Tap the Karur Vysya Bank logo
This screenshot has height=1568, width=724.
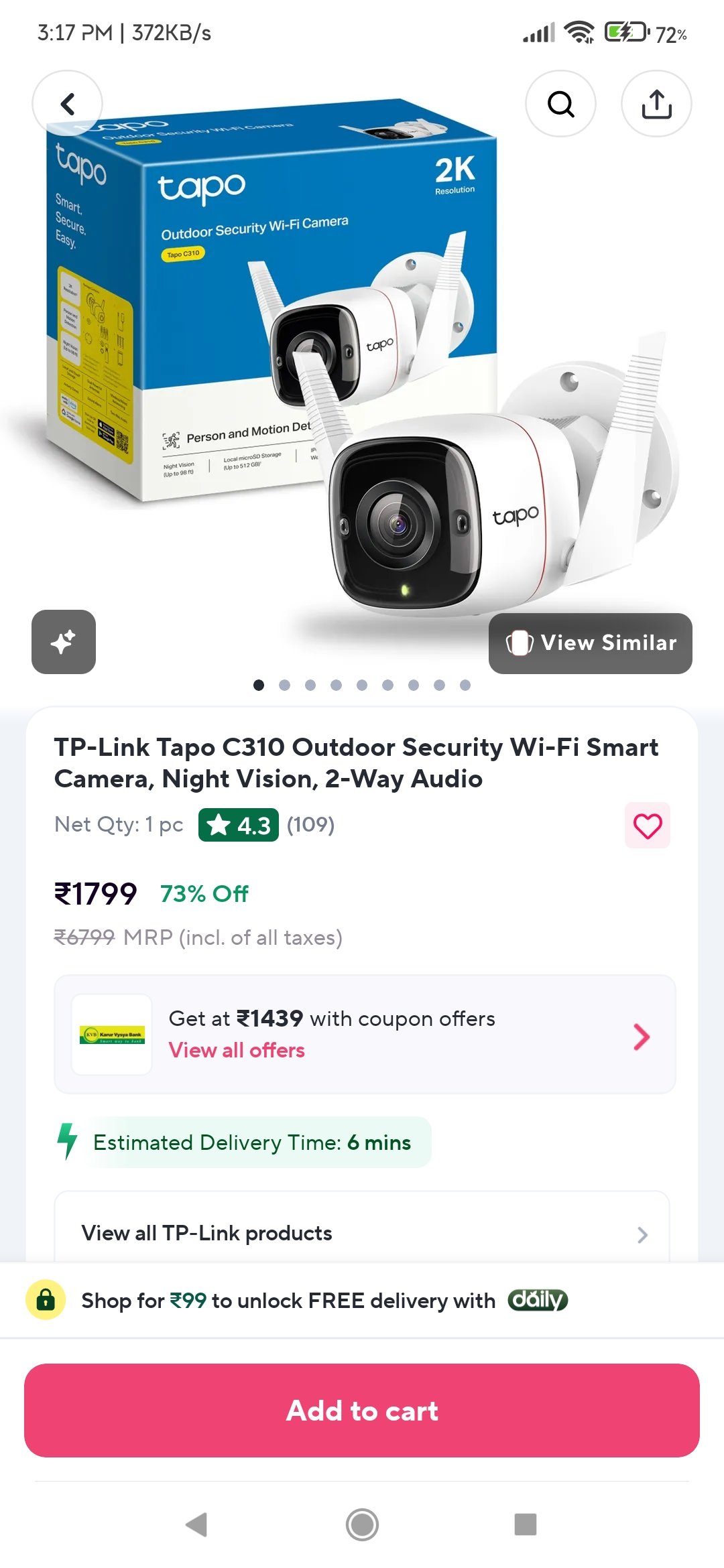(x=112, y=1035)
